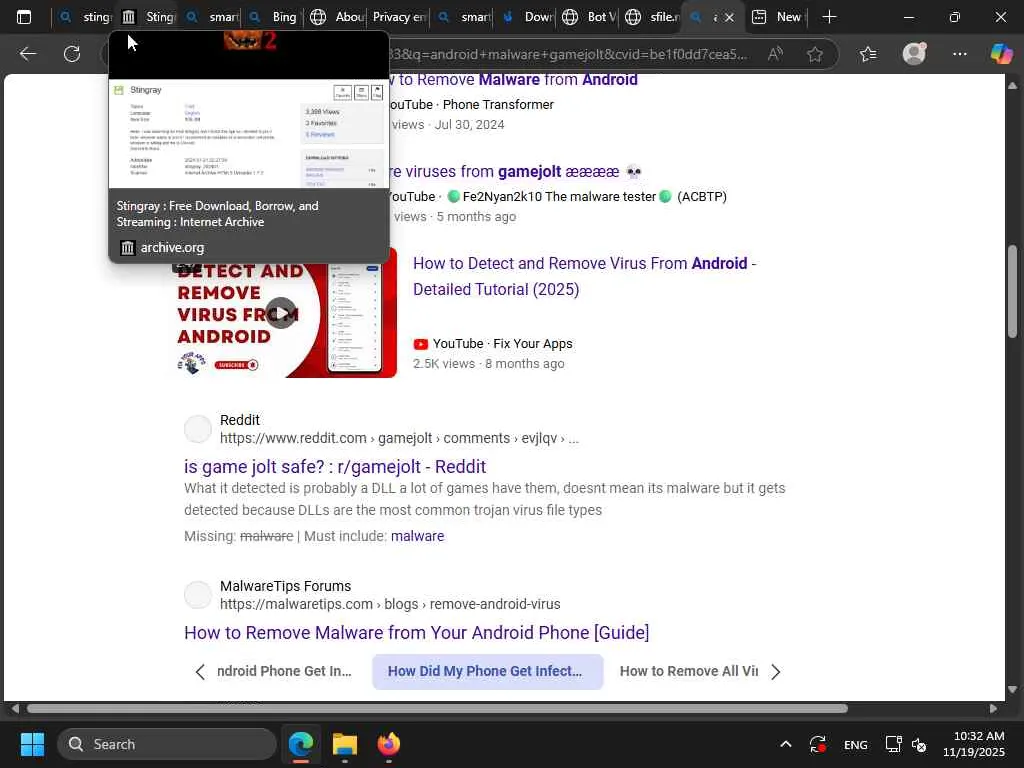
Task: Open Settings and more ellipsis menu
Action: click(959, 54)
